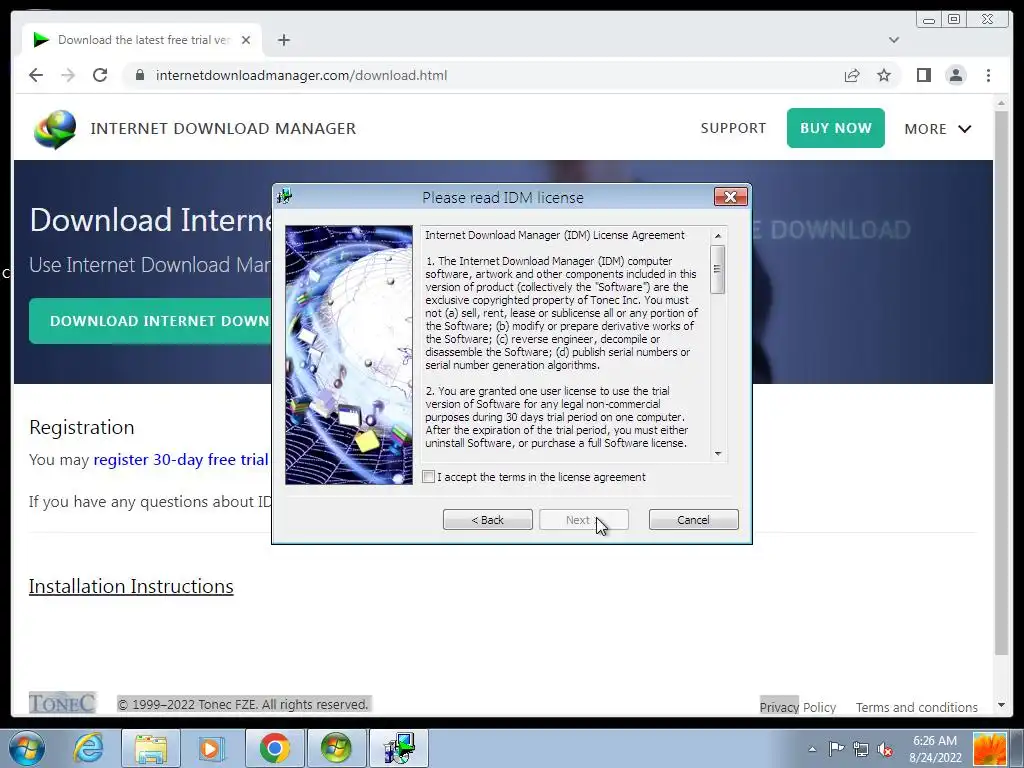Click the IDM globe logo on website
1024x768 pixels.
click(x=55, y=129)
